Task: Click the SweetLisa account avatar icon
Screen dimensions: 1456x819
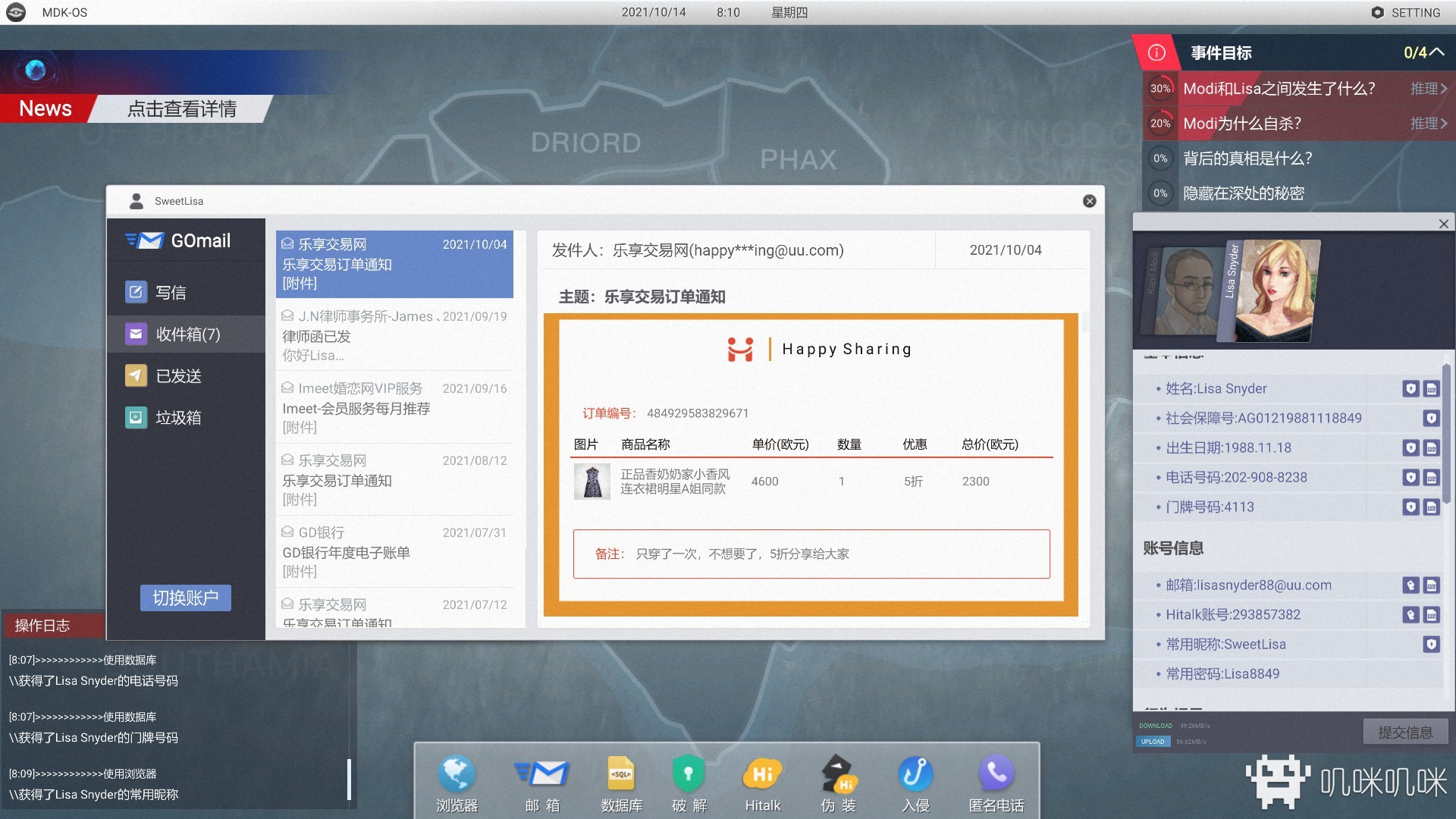Action: [136, 201]
